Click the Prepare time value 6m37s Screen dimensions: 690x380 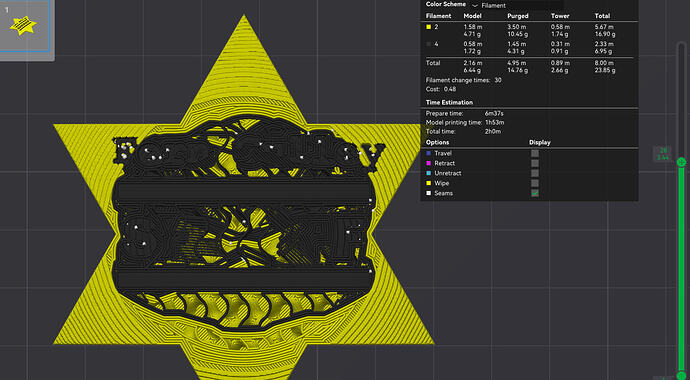pyautogui.click(x=494, y=113)
